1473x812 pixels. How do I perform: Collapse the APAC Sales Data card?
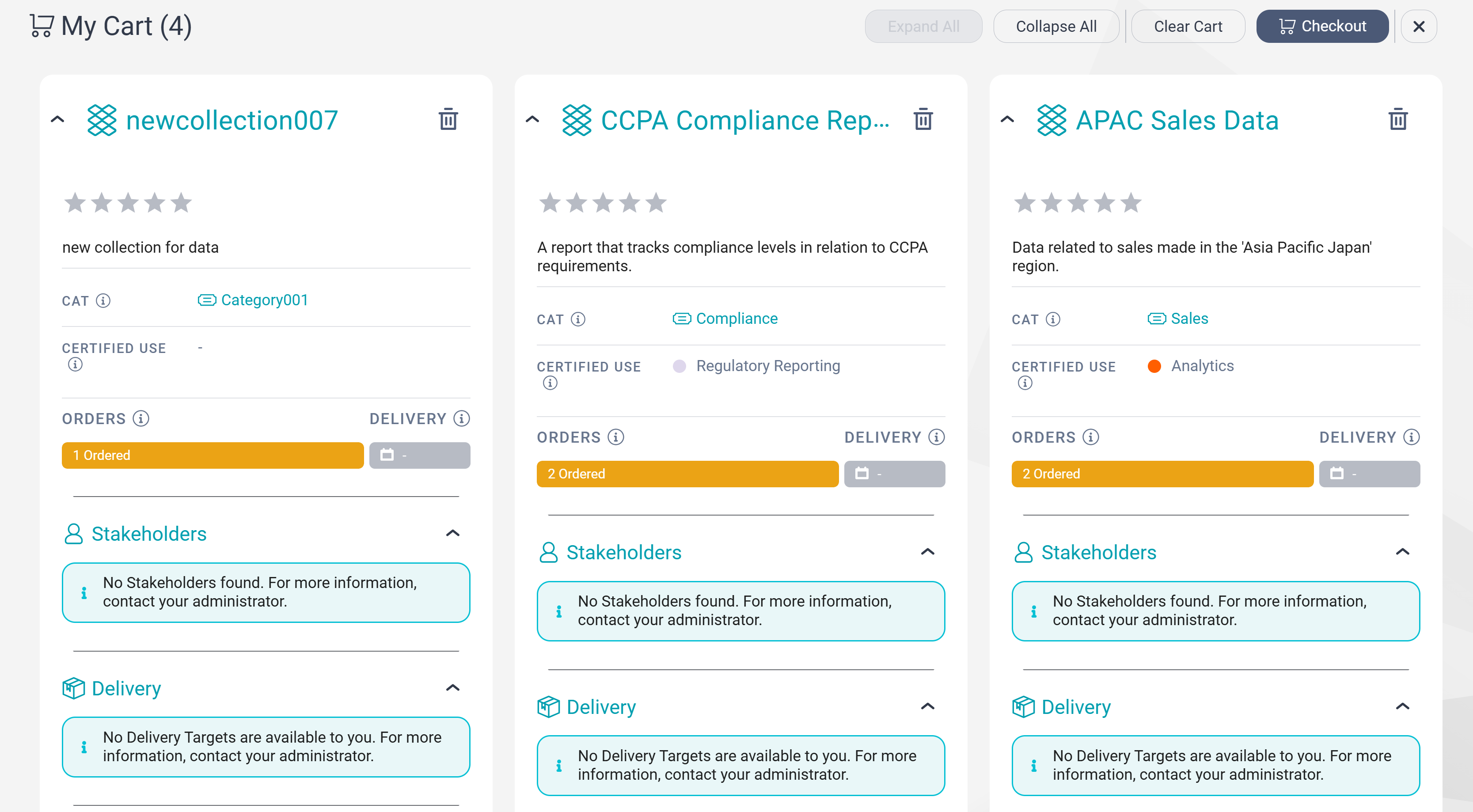coord(1007,120)
